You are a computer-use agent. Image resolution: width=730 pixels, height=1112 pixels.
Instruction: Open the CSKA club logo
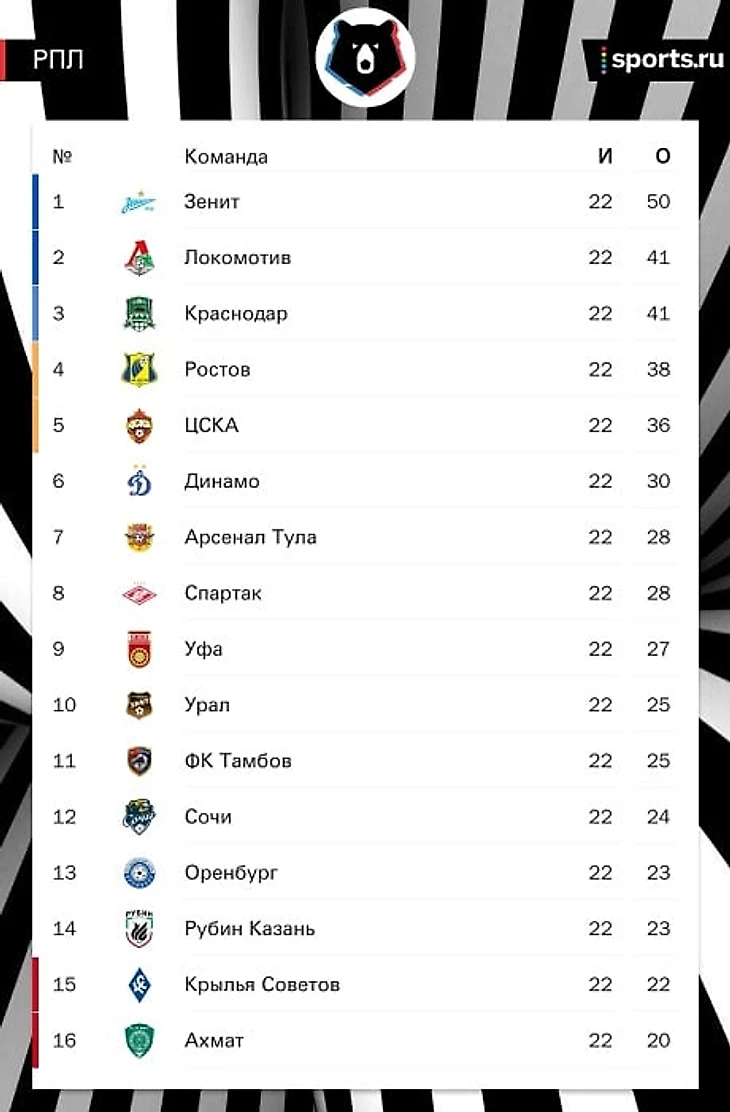click(139, 426)
